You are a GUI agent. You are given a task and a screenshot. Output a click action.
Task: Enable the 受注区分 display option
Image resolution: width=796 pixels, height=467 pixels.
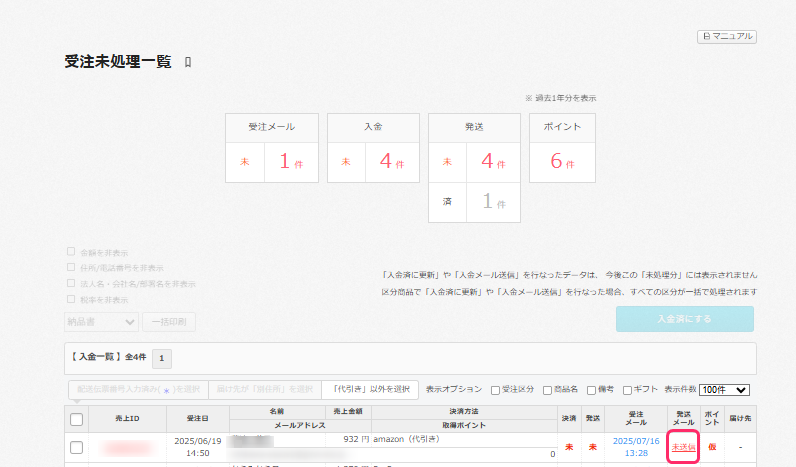(495, 390)
